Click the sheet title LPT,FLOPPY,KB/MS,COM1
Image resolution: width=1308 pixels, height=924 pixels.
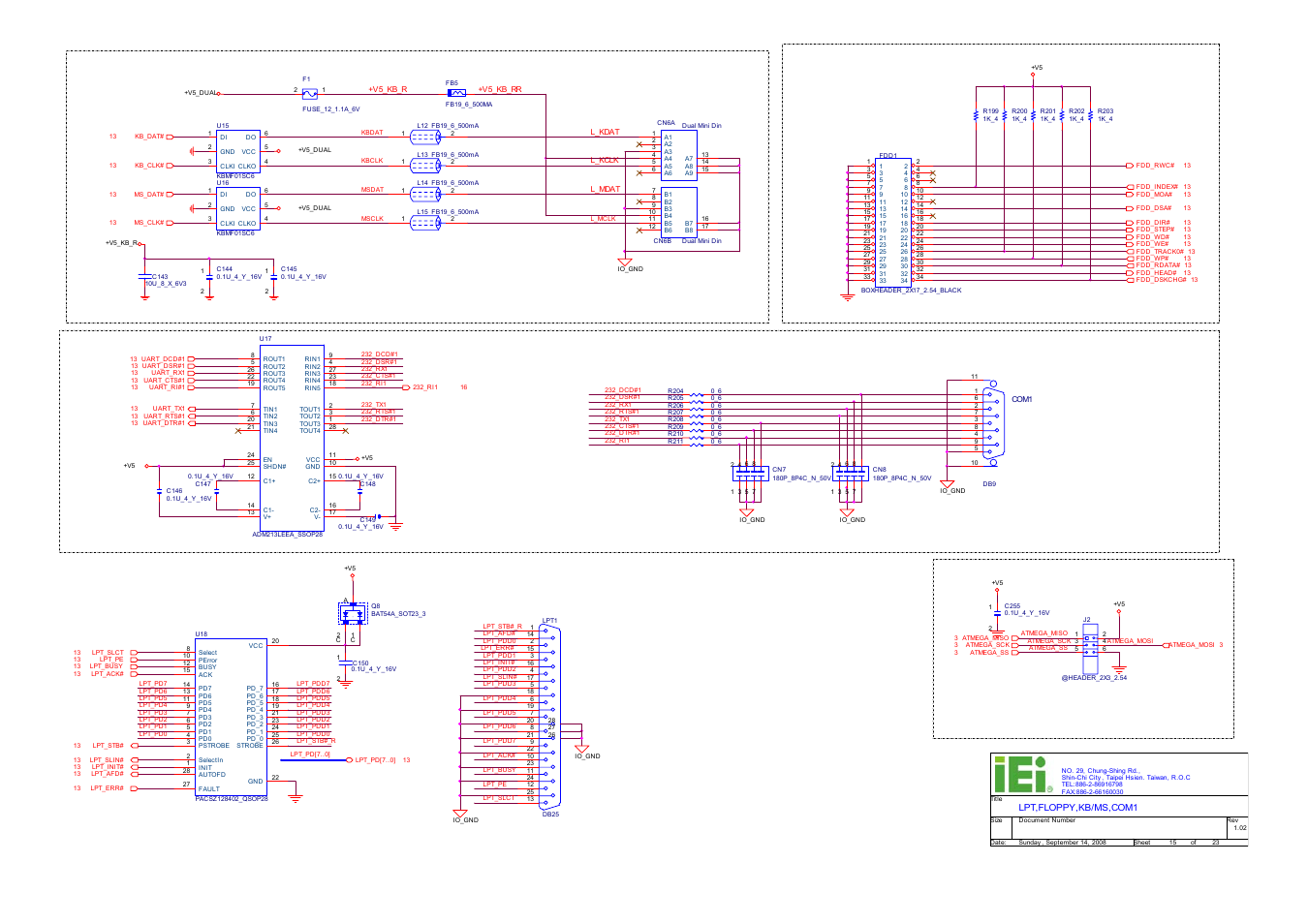point(1077,808)
